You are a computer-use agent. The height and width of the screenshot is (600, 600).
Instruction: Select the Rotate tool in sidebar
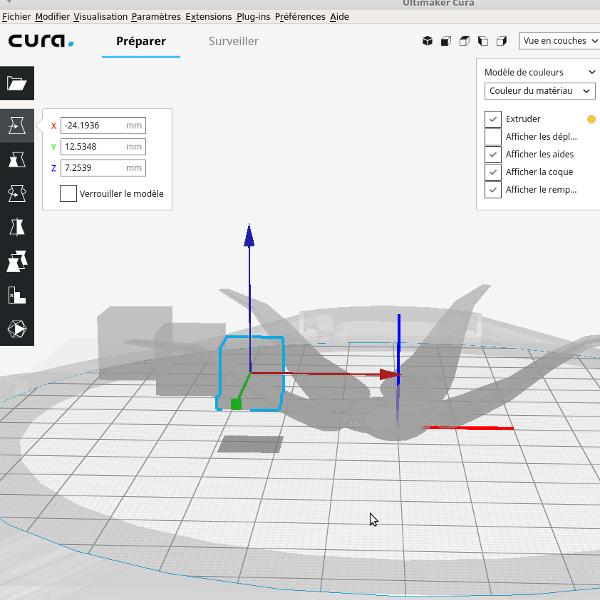17,194
